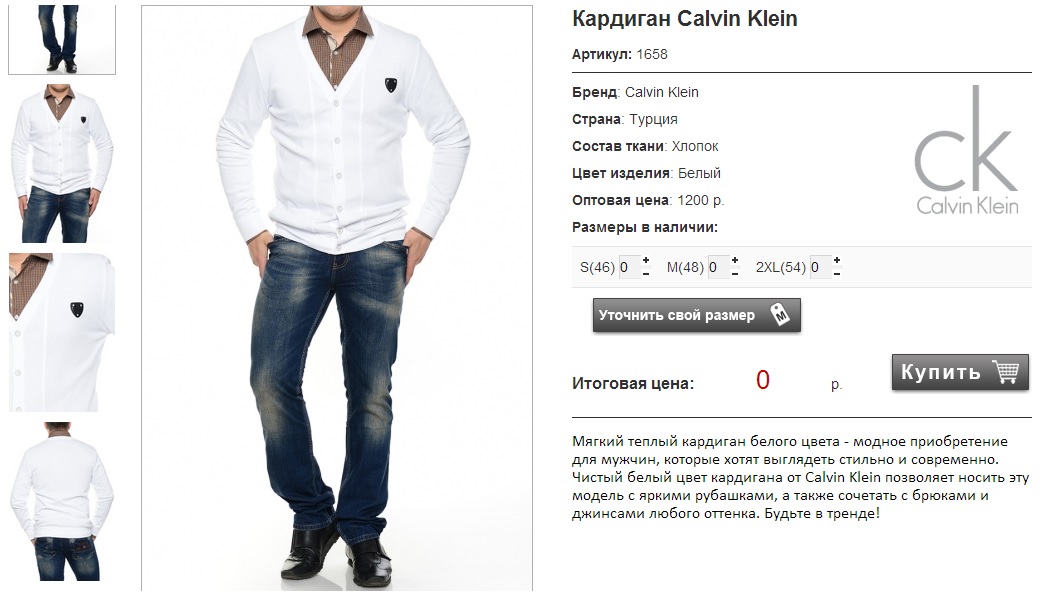Select the back view cardigan thumbnail
The height and width of the screenshot is (600, 1046).
point(62,501)
